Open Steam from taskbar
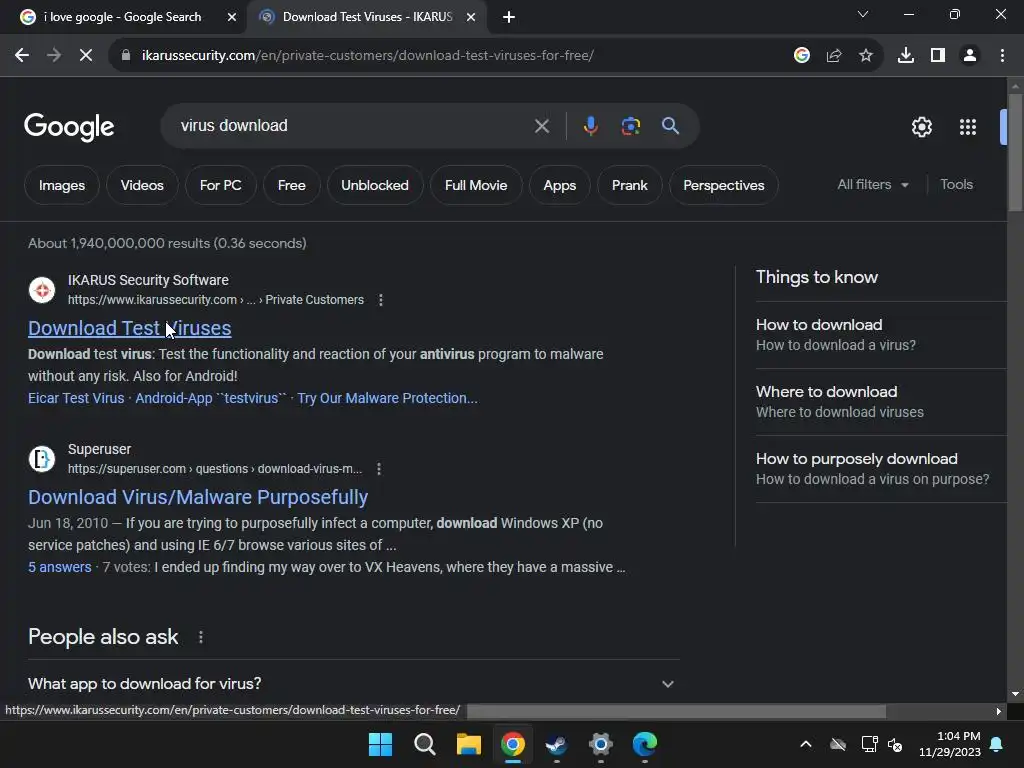This screenshot has height=768, width=1024. (556, 744)
